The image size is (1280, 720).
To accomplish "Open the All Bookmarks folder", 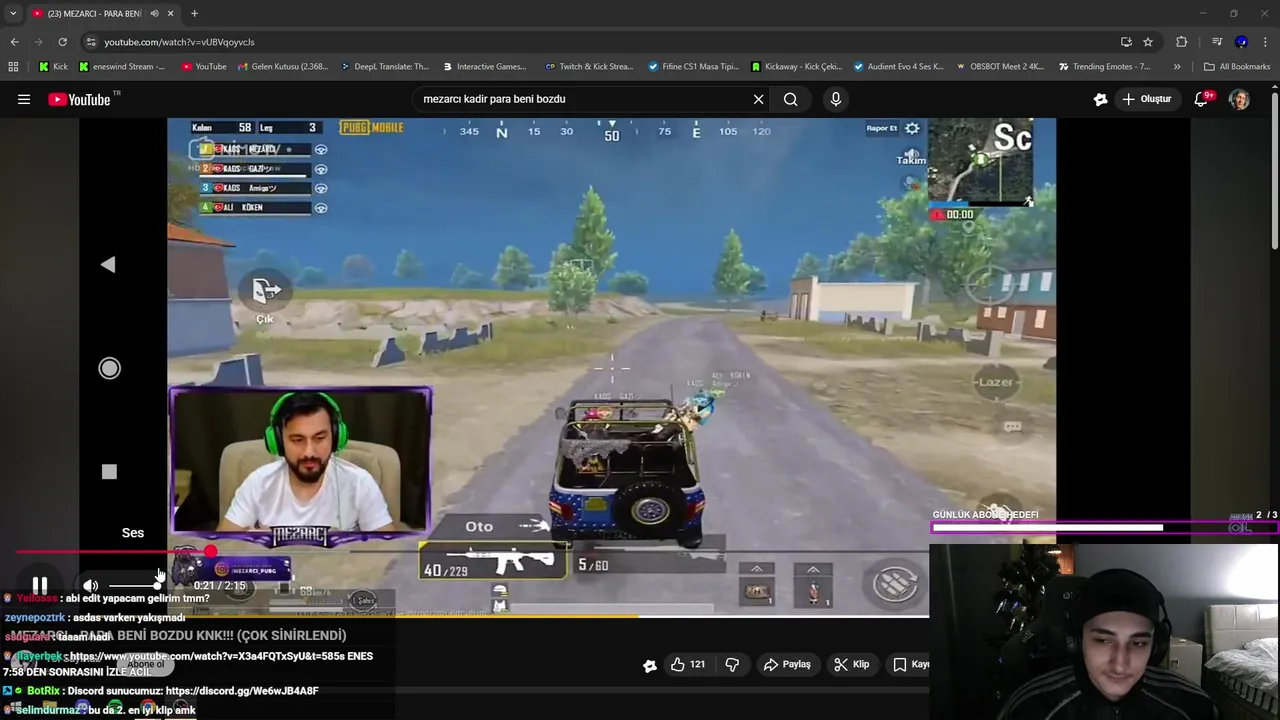I will [x=1237, y=67].
